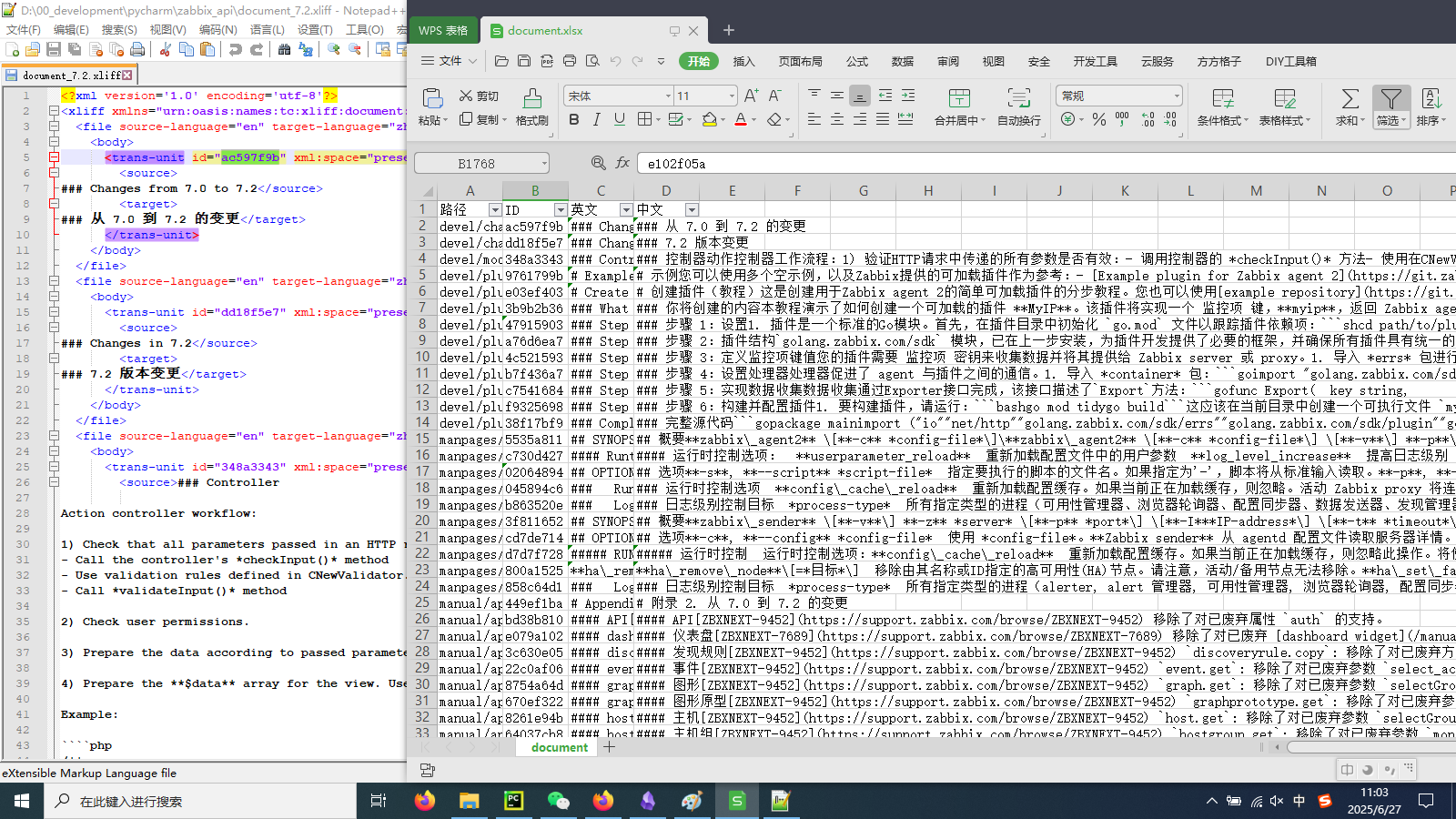The image size is (1456, 819).
Task: Click Format Painter (格式刷) in WPS
Action: click(532, 107)
